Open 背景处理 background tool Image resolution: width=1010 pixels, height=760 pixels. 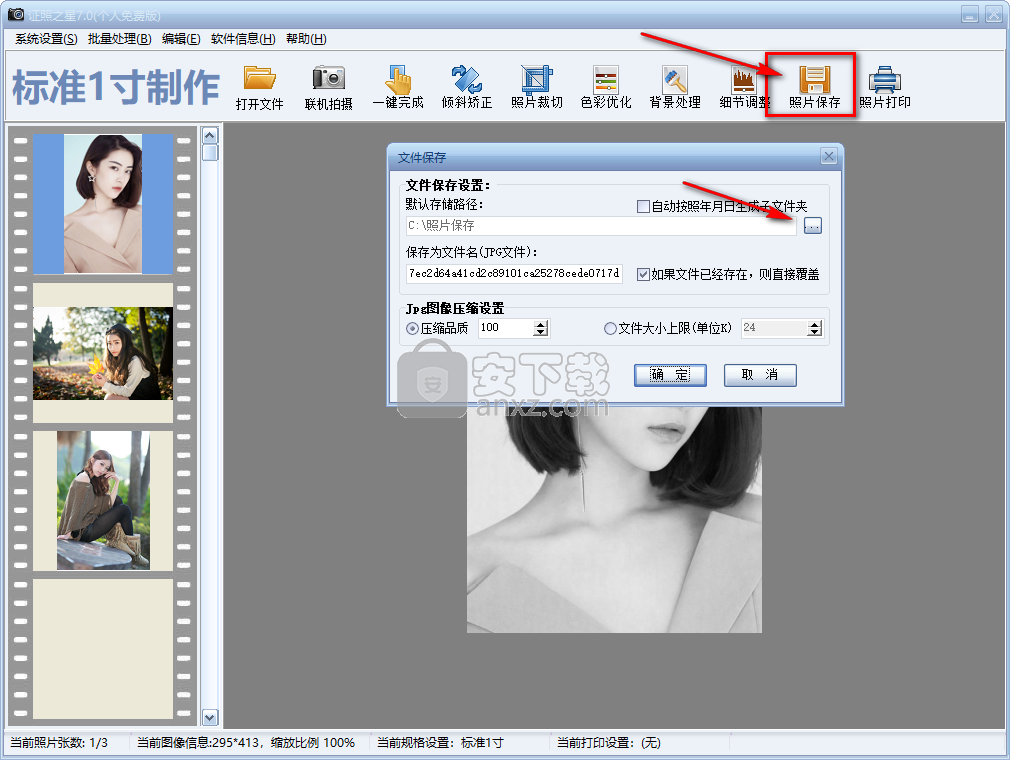pos(675,88)
